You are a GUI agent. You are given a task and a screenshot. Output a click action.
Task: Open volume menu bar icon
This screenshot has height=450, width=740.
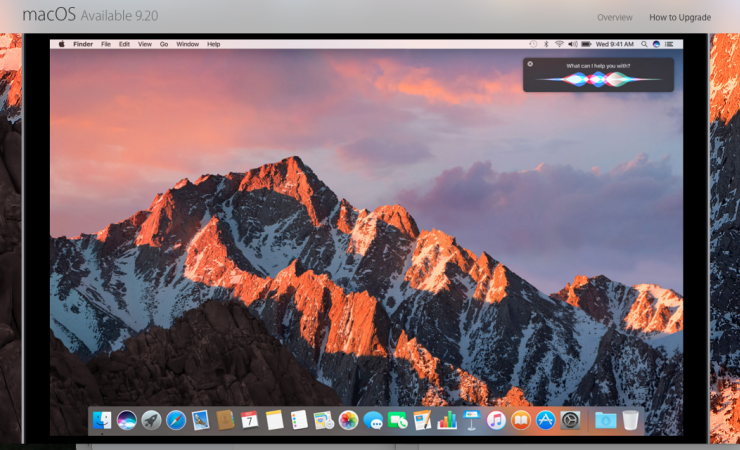click(x=573, y=44)
